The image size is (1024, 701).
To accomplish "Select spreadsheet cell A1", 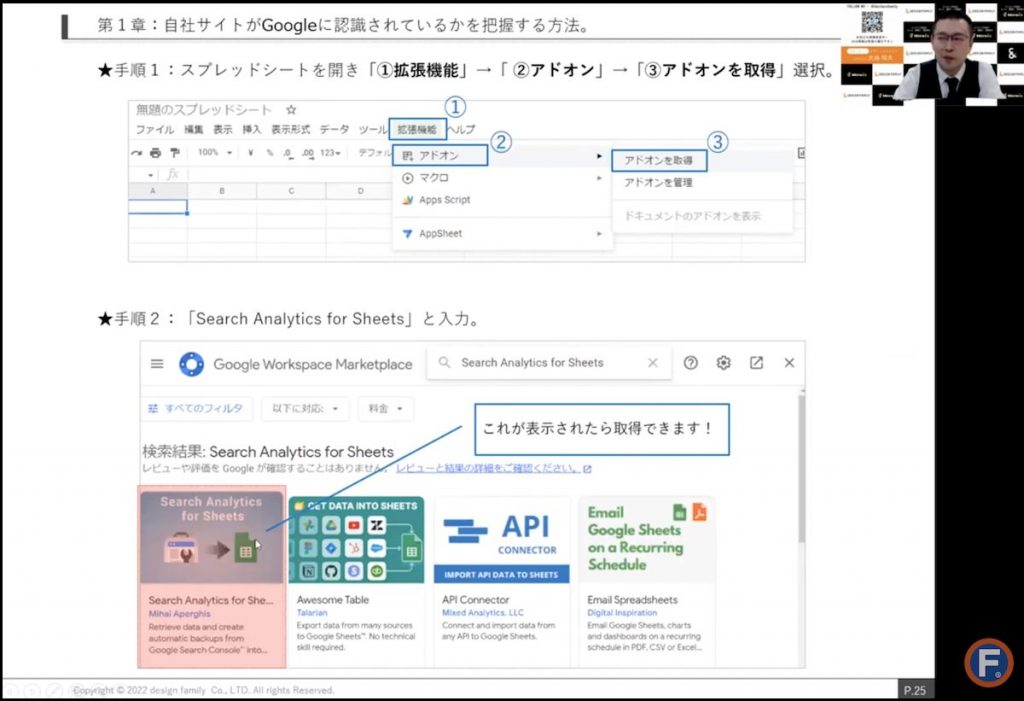I will coord(158,207).
